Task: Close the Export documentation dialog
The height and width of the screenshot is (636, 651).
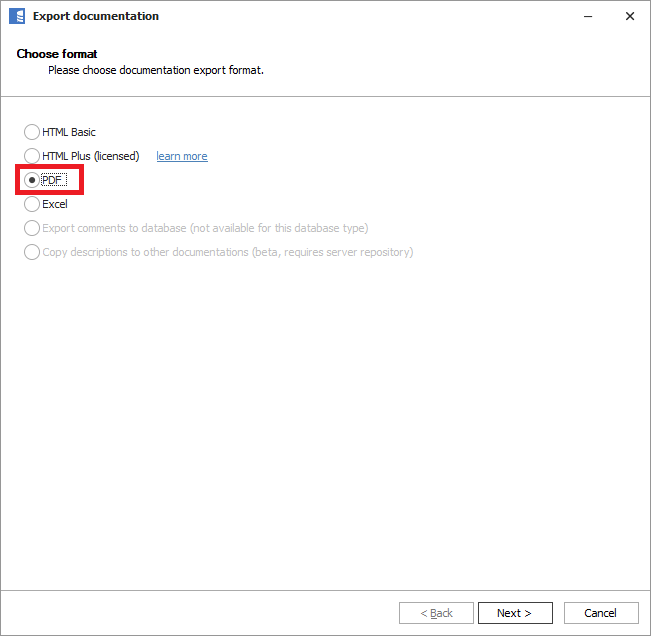Action: click(x=629, y=16)
